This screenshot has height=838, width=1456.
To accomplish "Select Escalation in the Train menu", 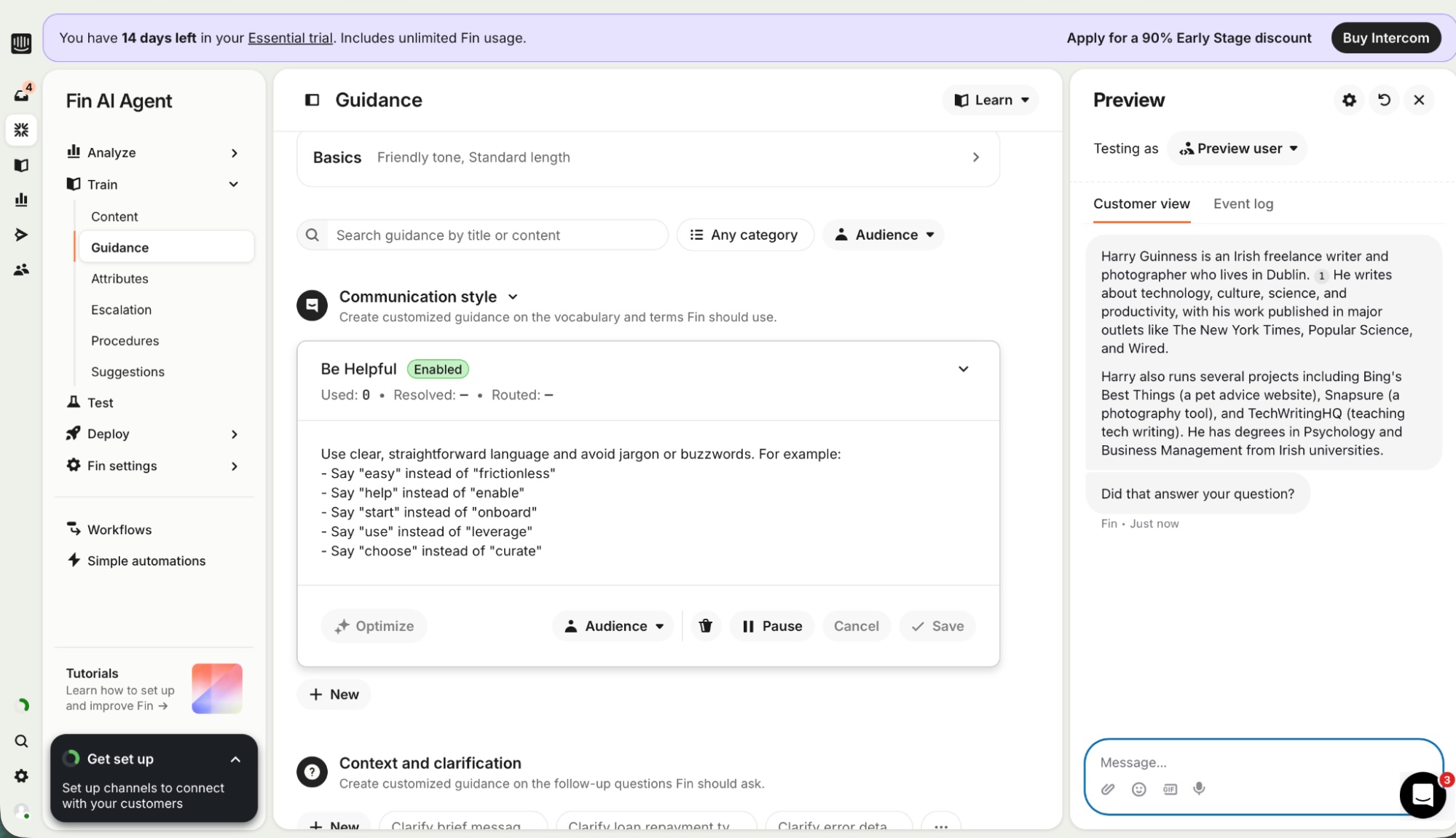I will [121, 309].
